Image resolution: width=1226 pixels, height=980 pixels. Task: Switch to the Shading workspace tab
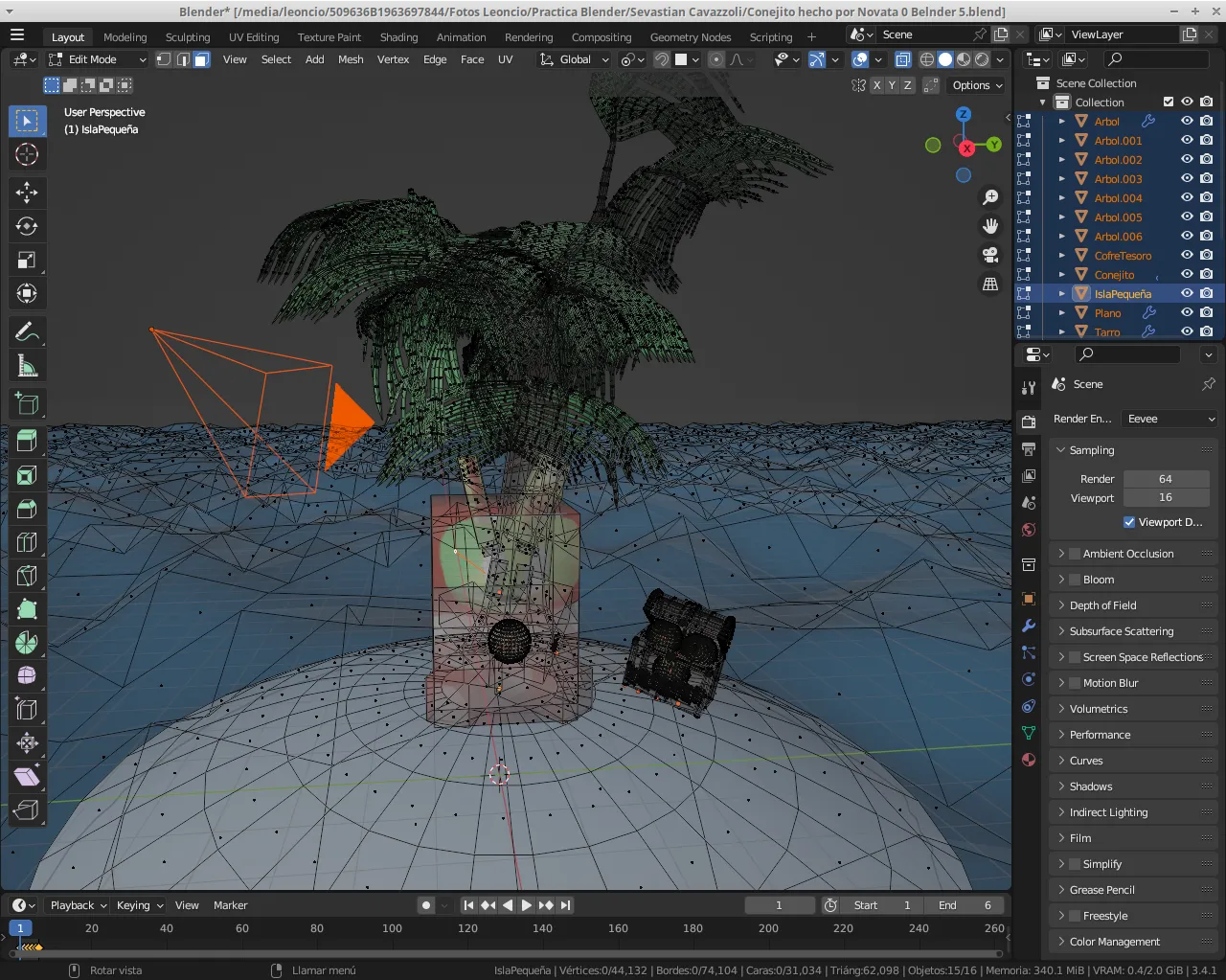[x=398, y=37]
